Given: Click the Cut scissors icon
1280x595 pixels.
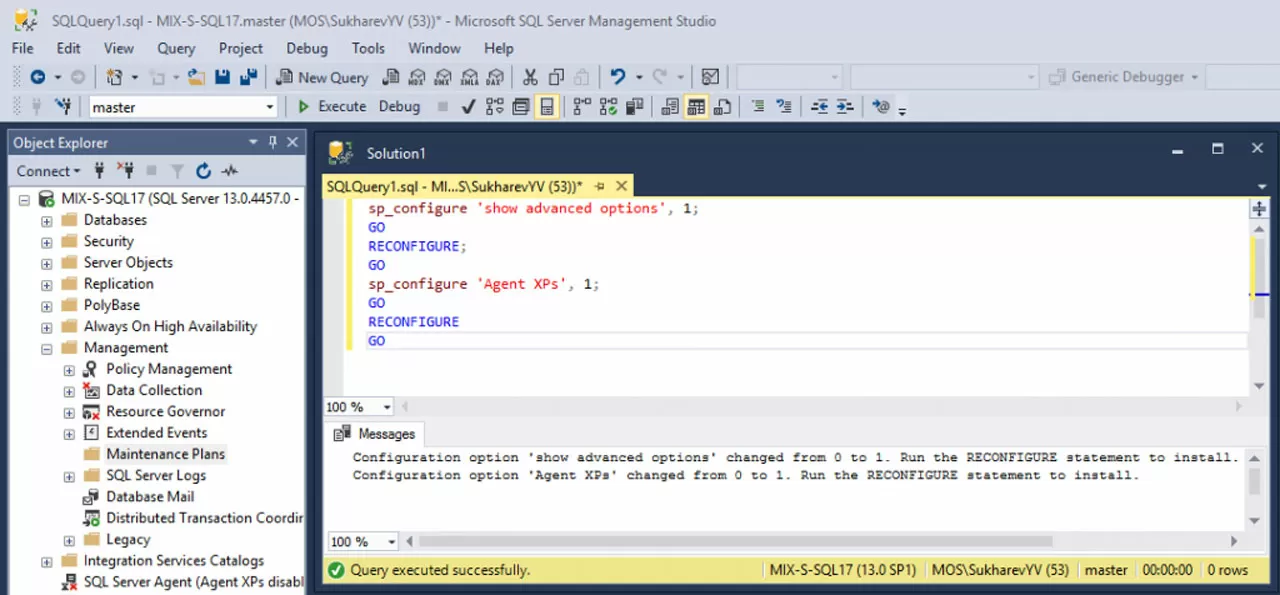Looking at the screenshot, I should pos(530,77).
